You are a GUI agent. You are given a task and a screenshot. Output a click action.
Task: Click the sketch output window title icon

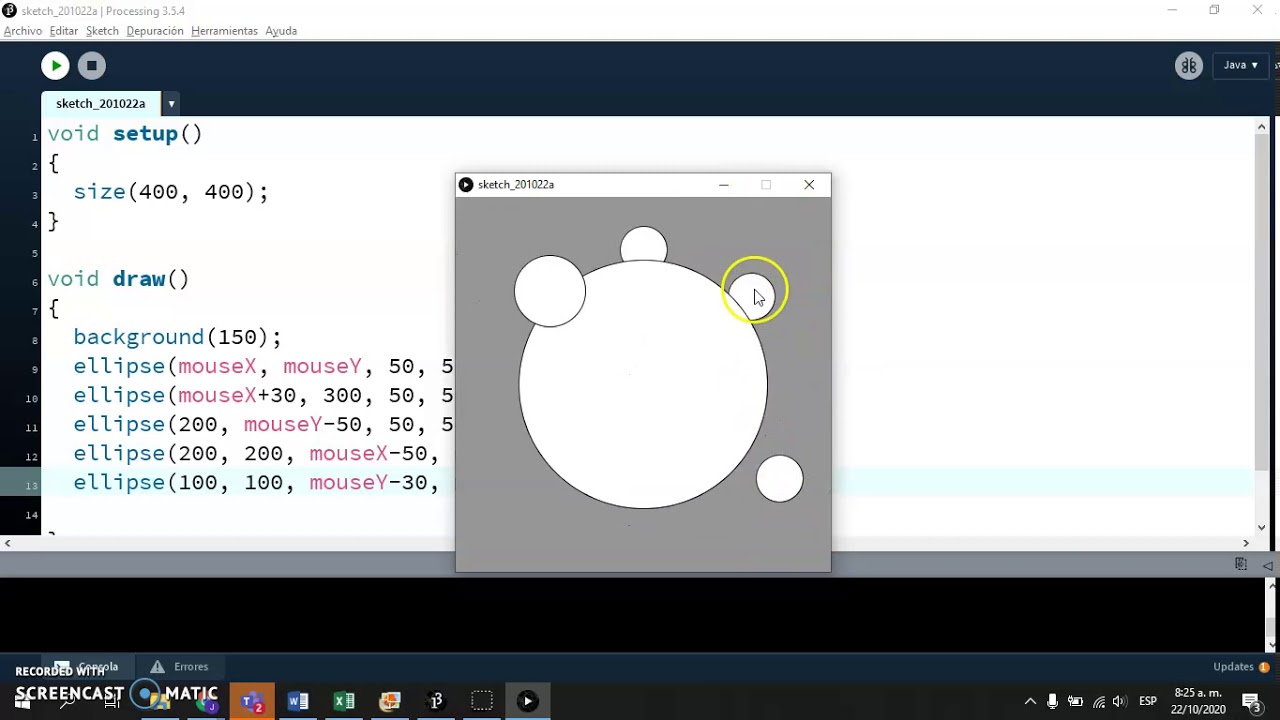(466, 185)
